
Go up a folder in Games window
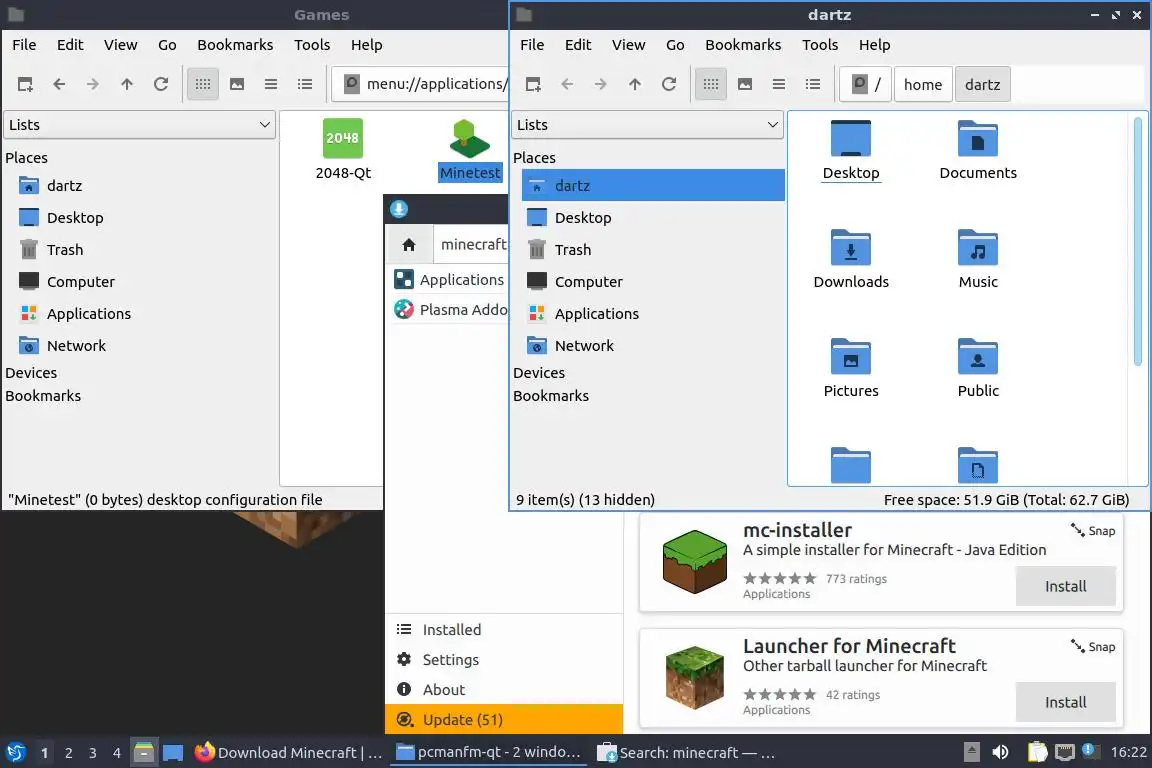pos(126,84)
